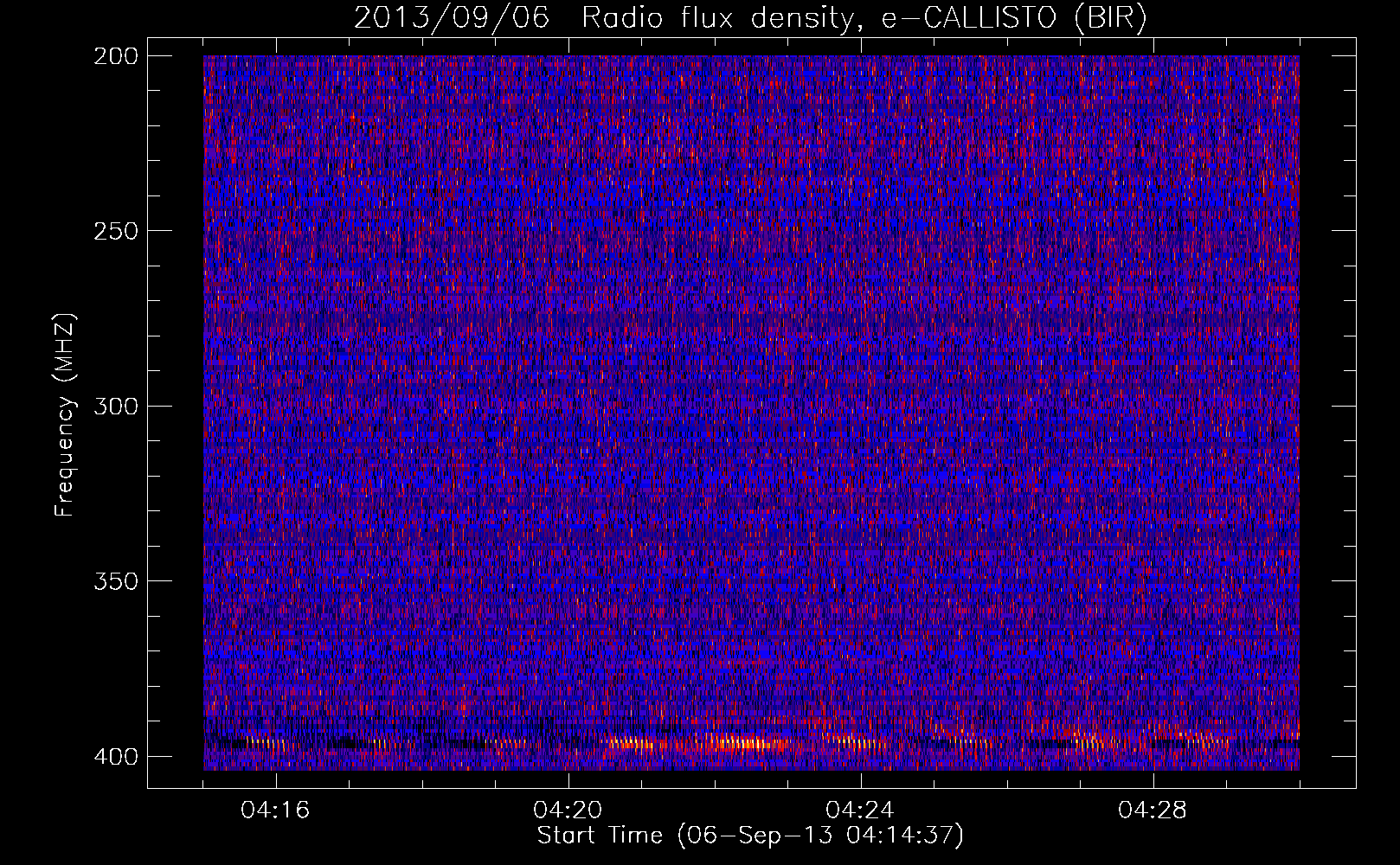
Task: Click the 04:24 time tick label
Action: tap(860, 811)
